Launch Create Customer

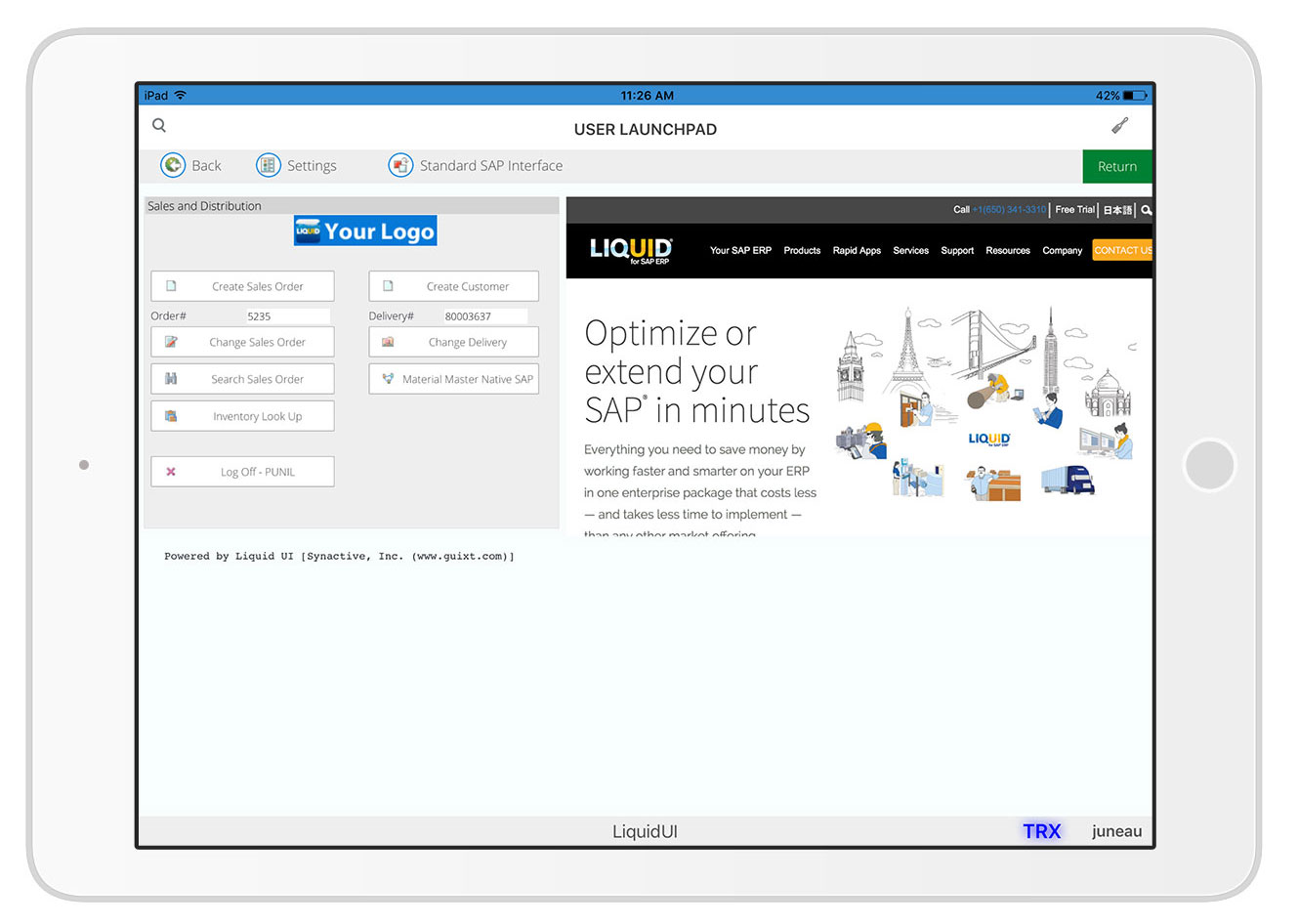point(453,286)
